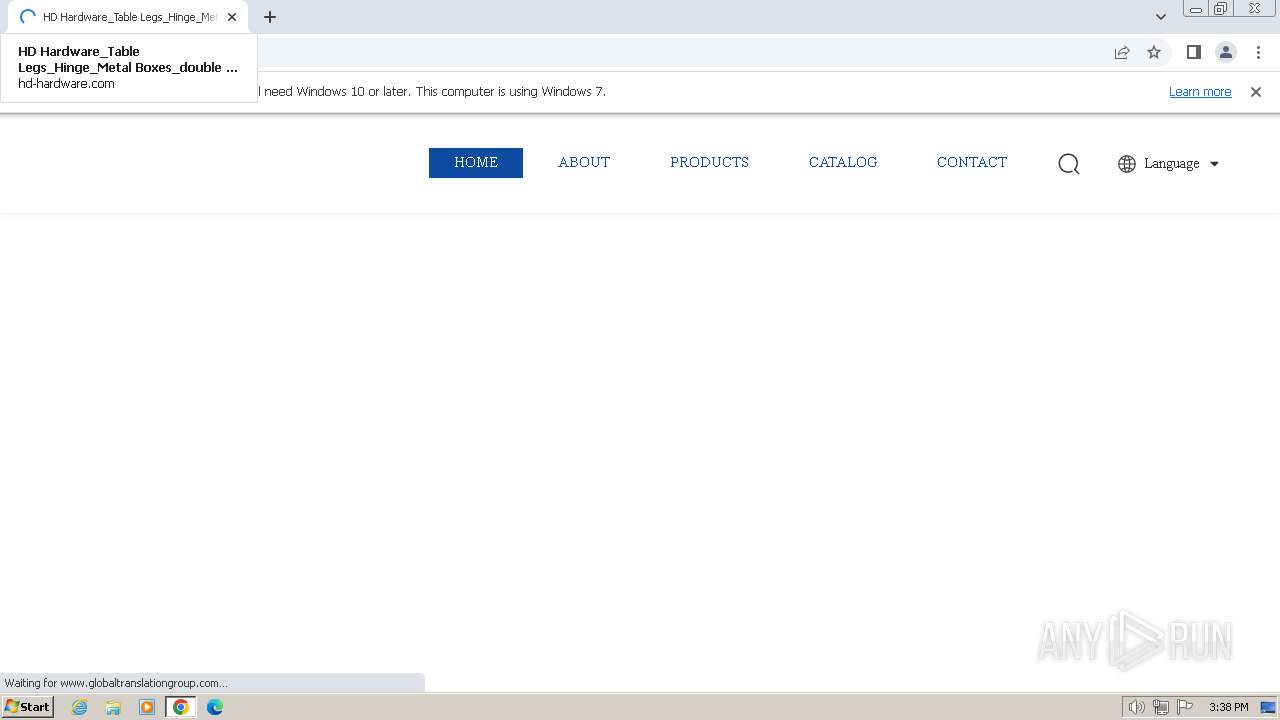Open the network tray icon
This screenshot has height=720, width=1280.
1161,707
